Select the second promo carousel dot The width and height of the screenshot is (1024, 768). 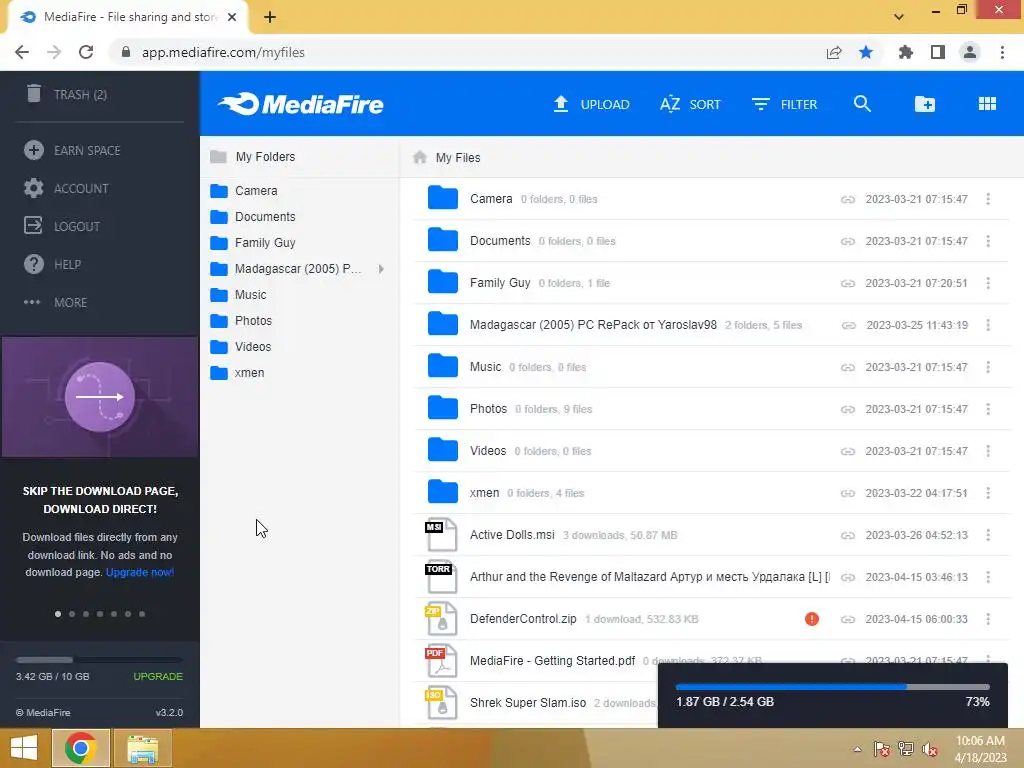72,614
